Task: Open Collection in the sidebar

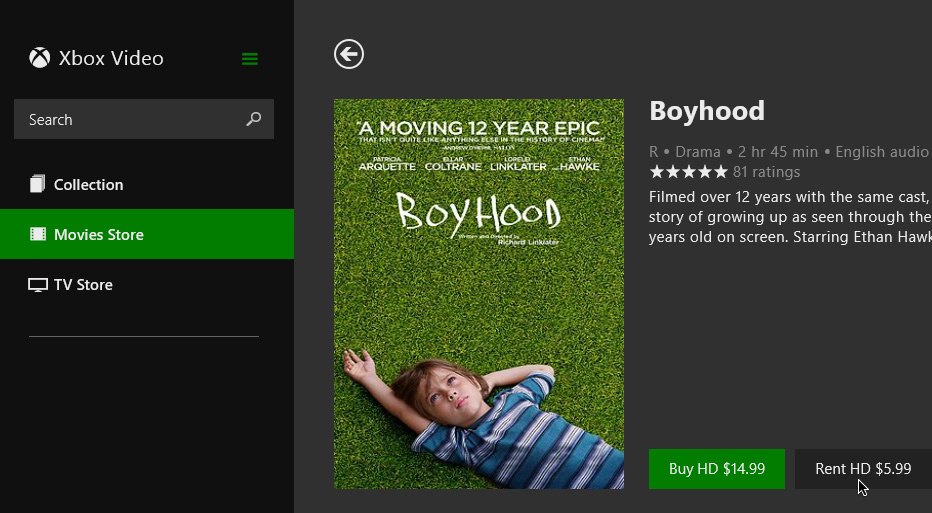Action: tap(89, 184)
